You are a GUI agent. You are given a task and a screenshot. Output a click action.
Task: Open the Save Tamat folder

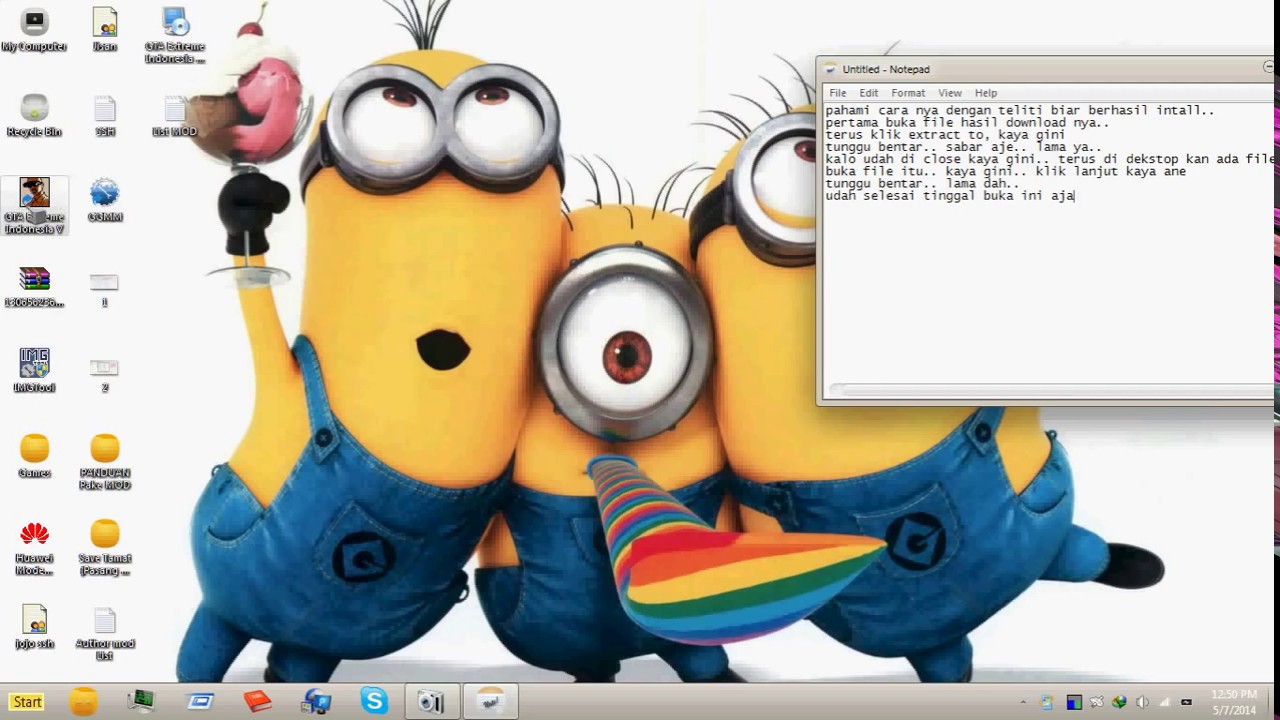tap(104, 548)
